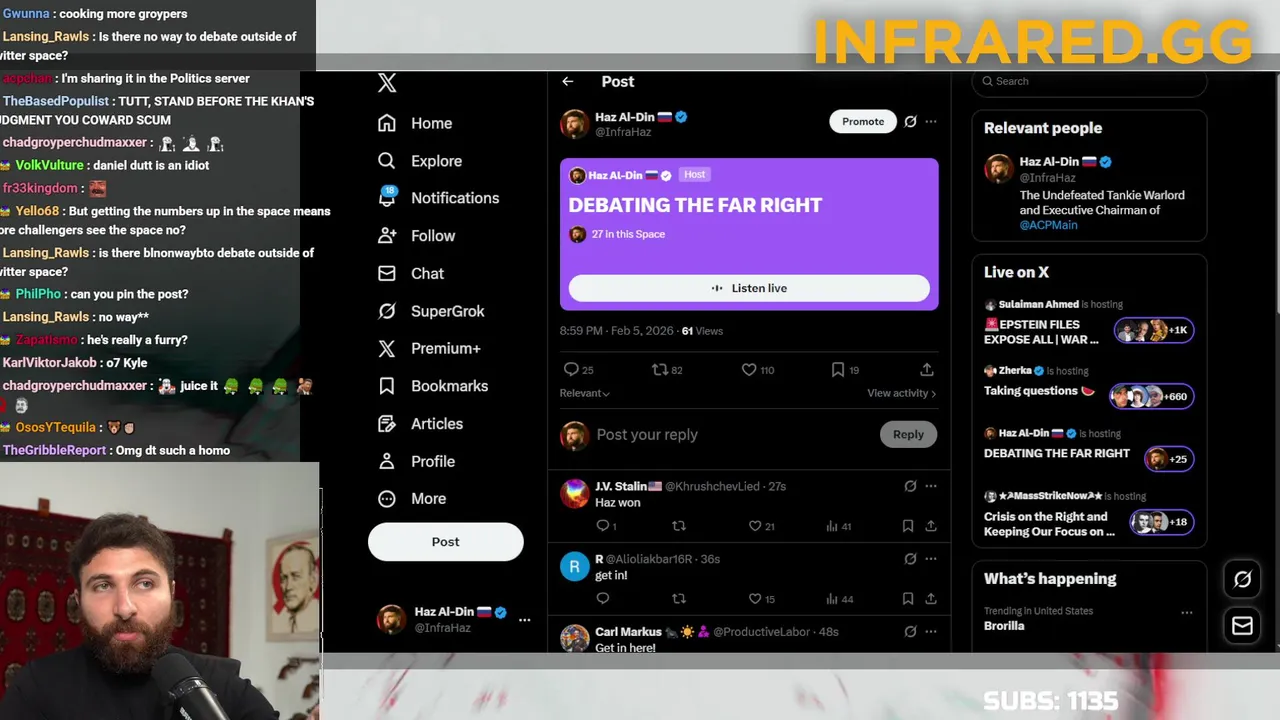Open Bookmarks in sidebar
This screenshot has width=1280, height=720.
pyautogui.click(x=433, y=386)
